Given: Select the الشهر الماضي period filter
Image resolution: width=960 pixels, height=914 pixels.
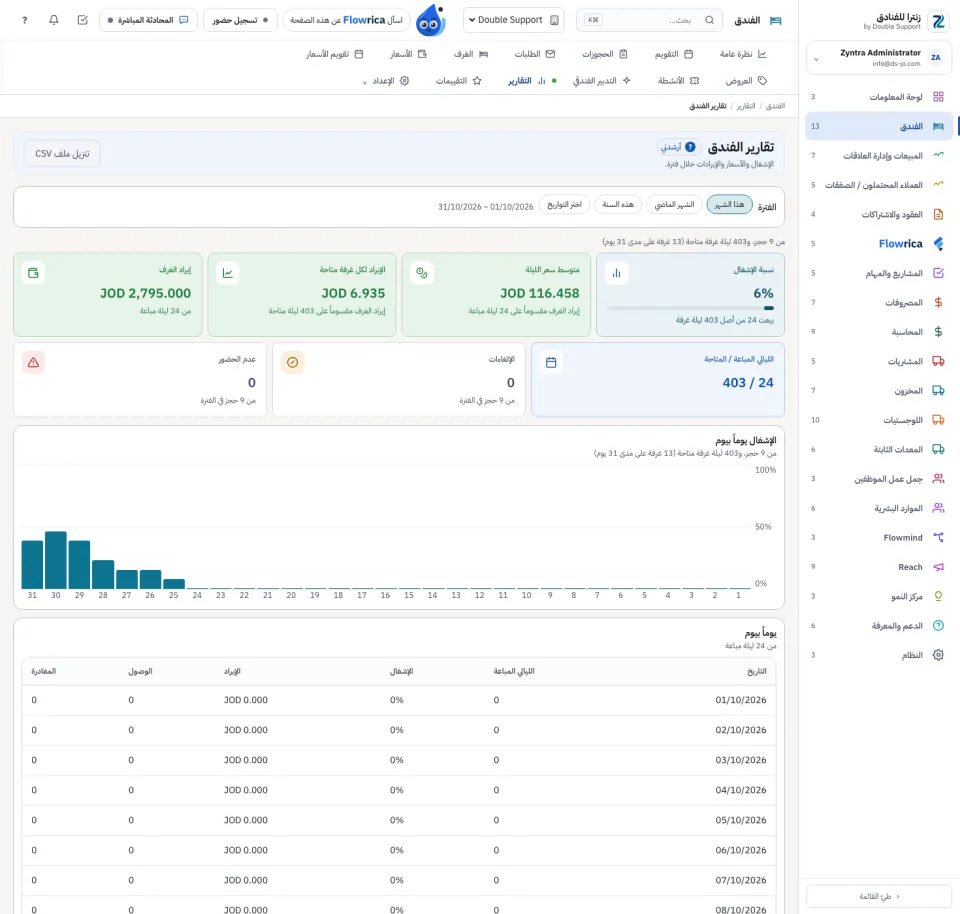Looking at the screenshot, I should tap(674, 204).
